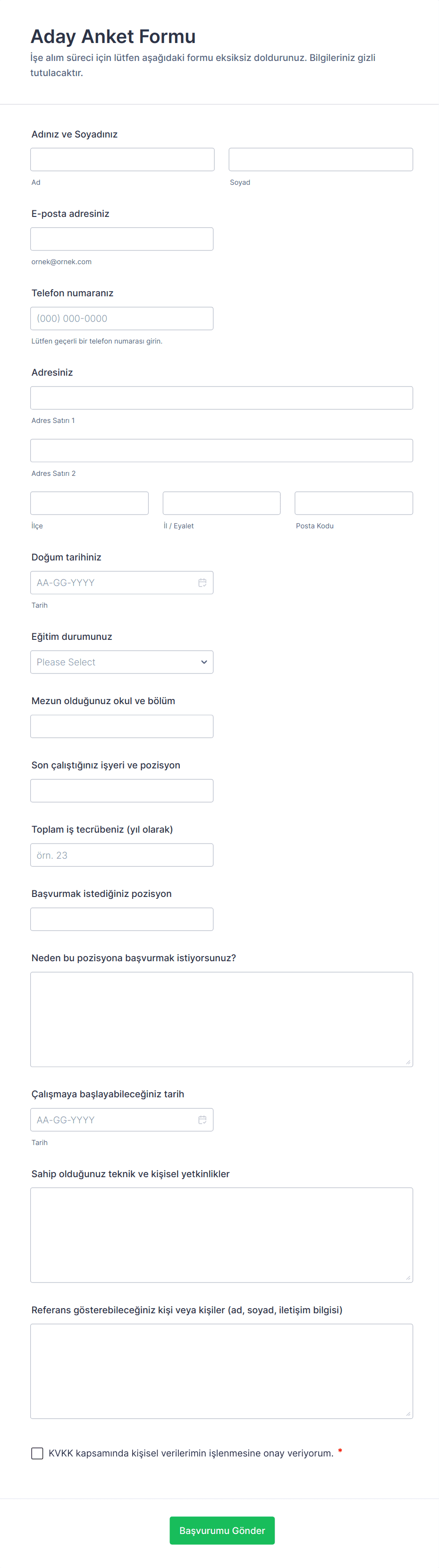This screenshot has height=1568, width=439.
Task: Focus the Başvurmak istediğiniz pozisyon field
Action: tap(122, 919)
